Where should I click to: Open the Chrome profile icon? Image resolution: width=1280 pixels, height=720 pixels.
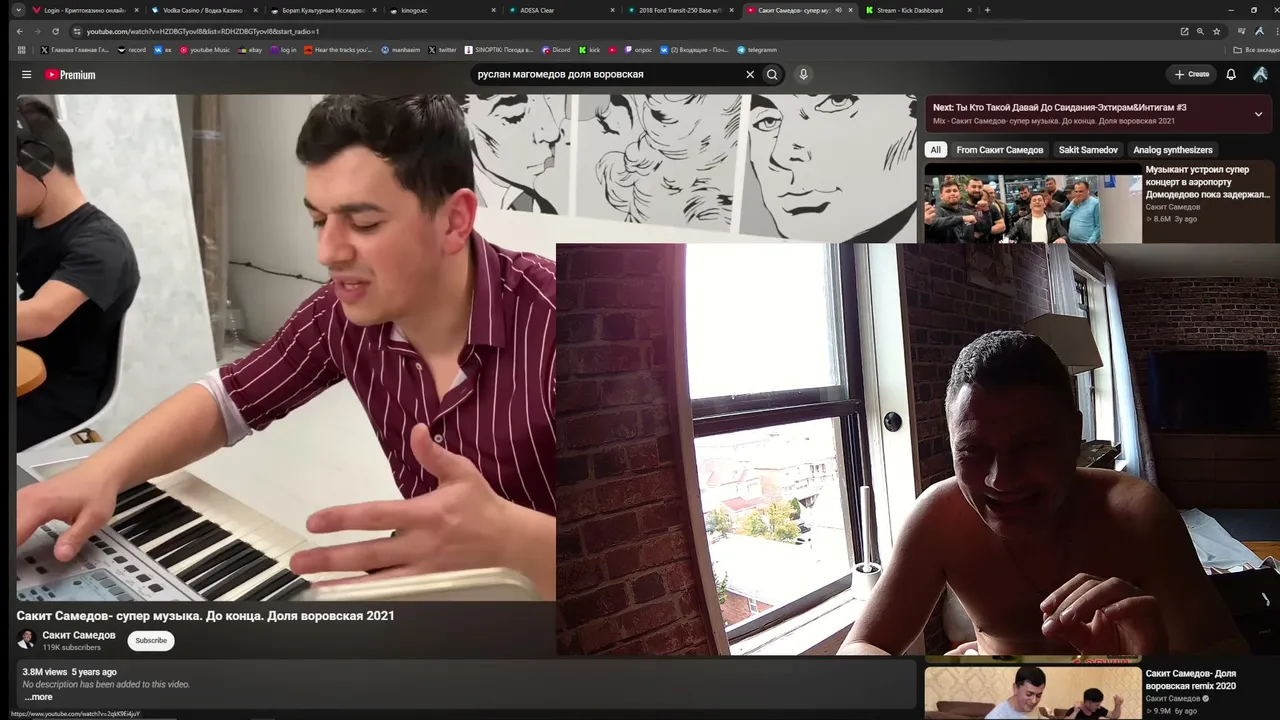point(1259,31)
